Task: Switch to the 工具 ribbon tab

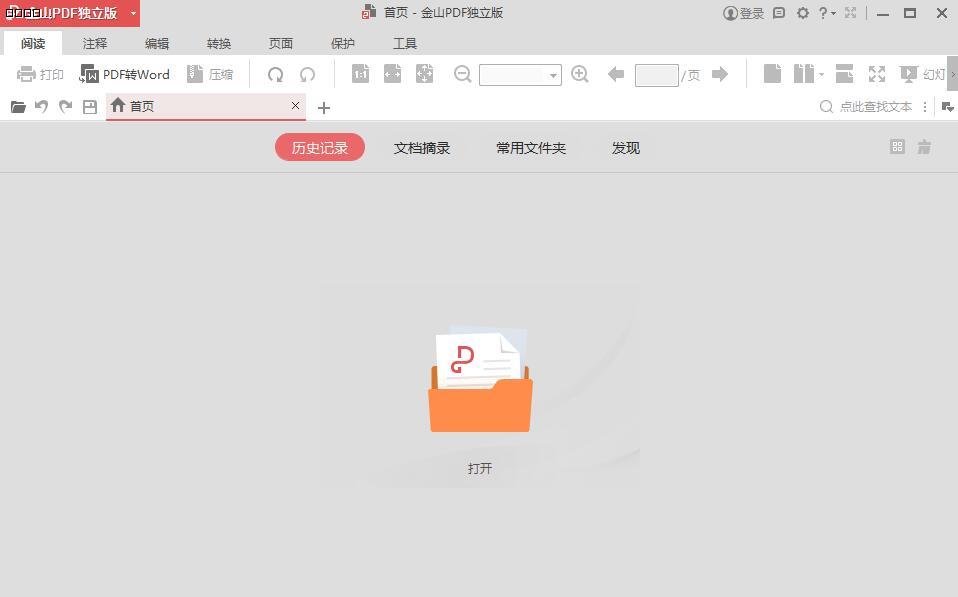Action: tap(404, 43)
